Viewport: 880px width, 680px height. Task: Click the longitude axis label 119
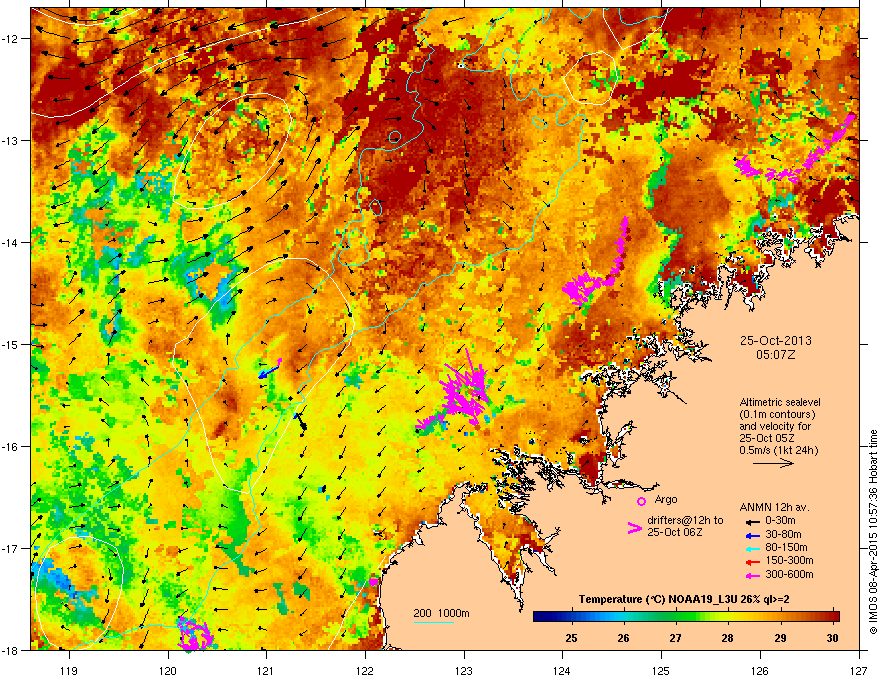[69, 670]
